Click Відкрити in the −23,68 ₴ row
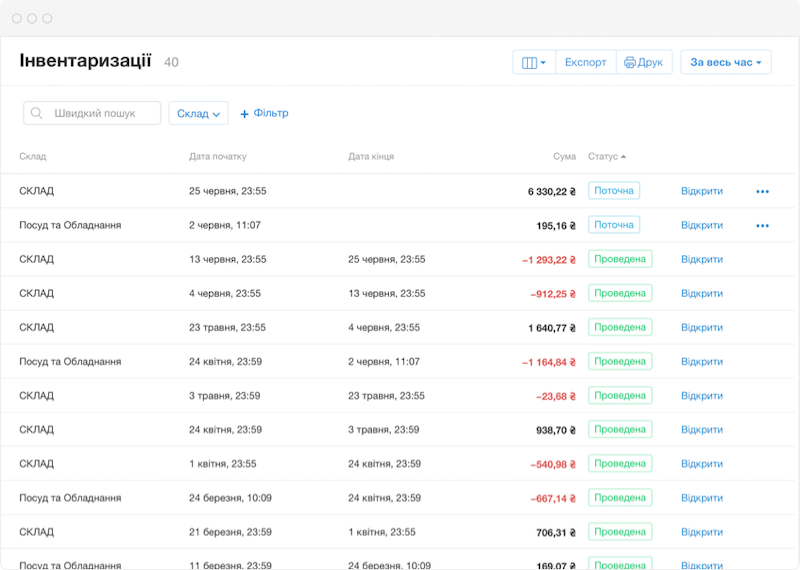The width and height of the screenshot is (800, 570). 702,395
